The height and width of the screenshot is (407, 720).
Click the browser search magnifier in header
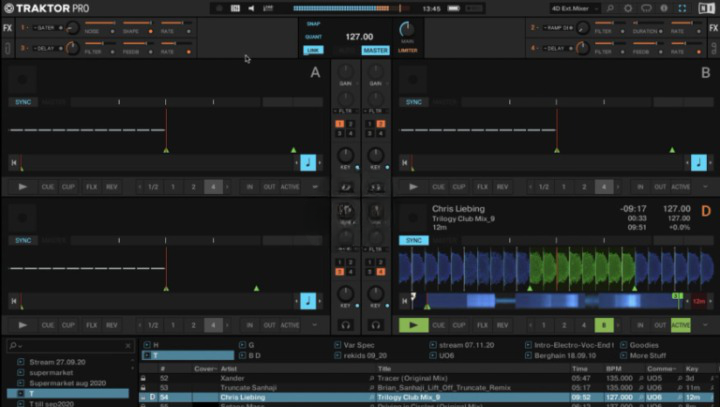610,8
